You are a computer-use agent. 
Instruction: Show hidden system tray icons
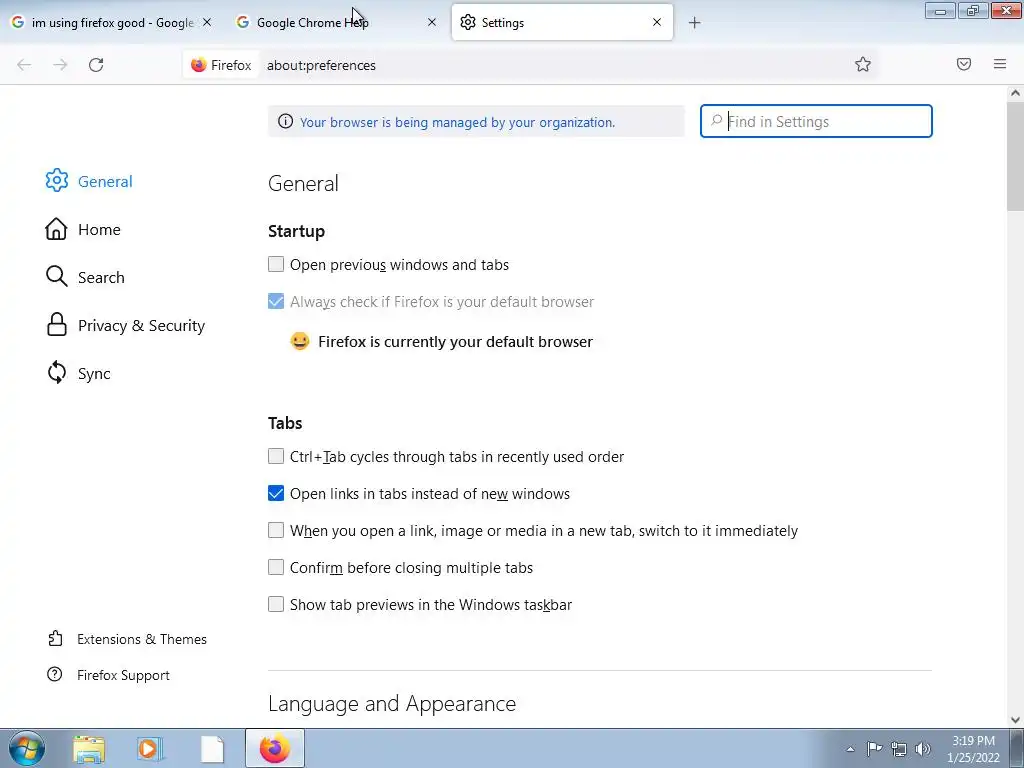(850, 749)
